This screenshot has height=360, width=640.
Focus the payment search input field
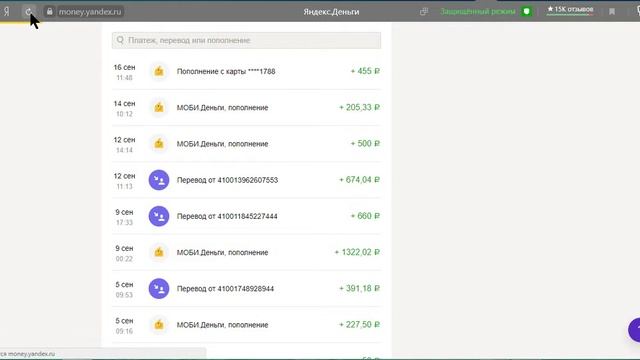coord(247,40)
